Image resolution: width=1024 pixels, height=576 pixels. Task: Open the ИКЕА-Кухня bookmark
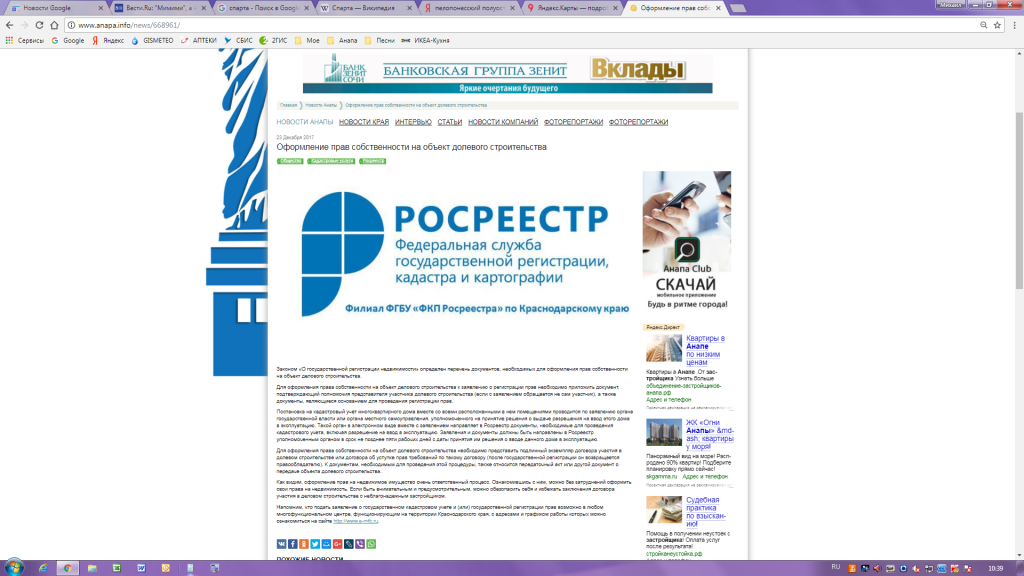[425, 40]
